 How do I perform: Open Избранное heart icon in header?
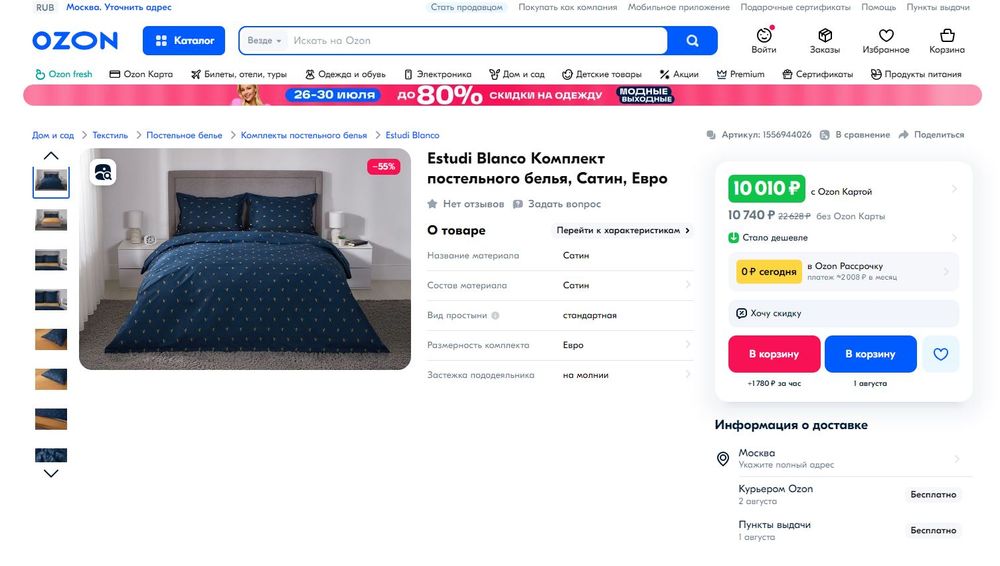point(886,35)
